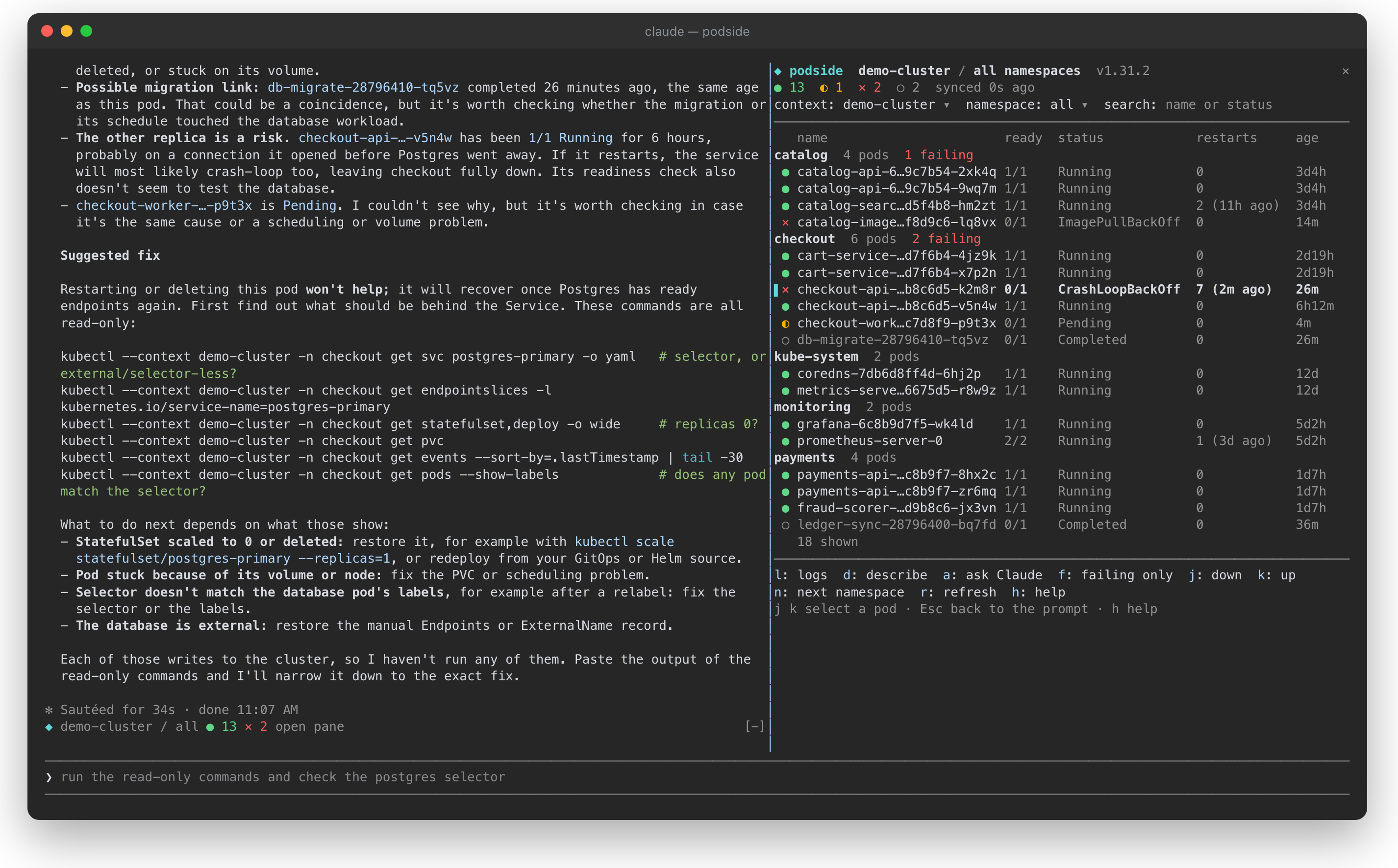Viewport: 1398px width, 868px height.
Task: Click the orange pending count 1 indicator
Action: [x=831, y=88]
